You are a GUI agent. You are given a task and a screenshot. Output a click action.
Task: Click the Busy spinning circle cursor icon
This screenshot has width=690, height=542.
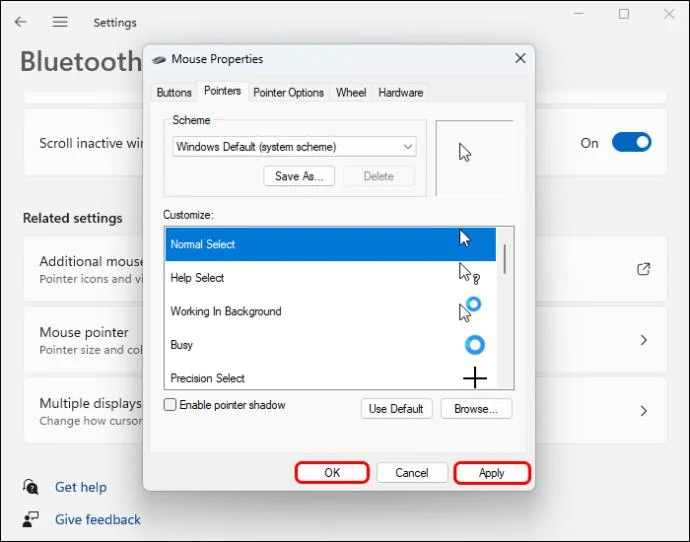pyautogui.click(x=474, y=344)
